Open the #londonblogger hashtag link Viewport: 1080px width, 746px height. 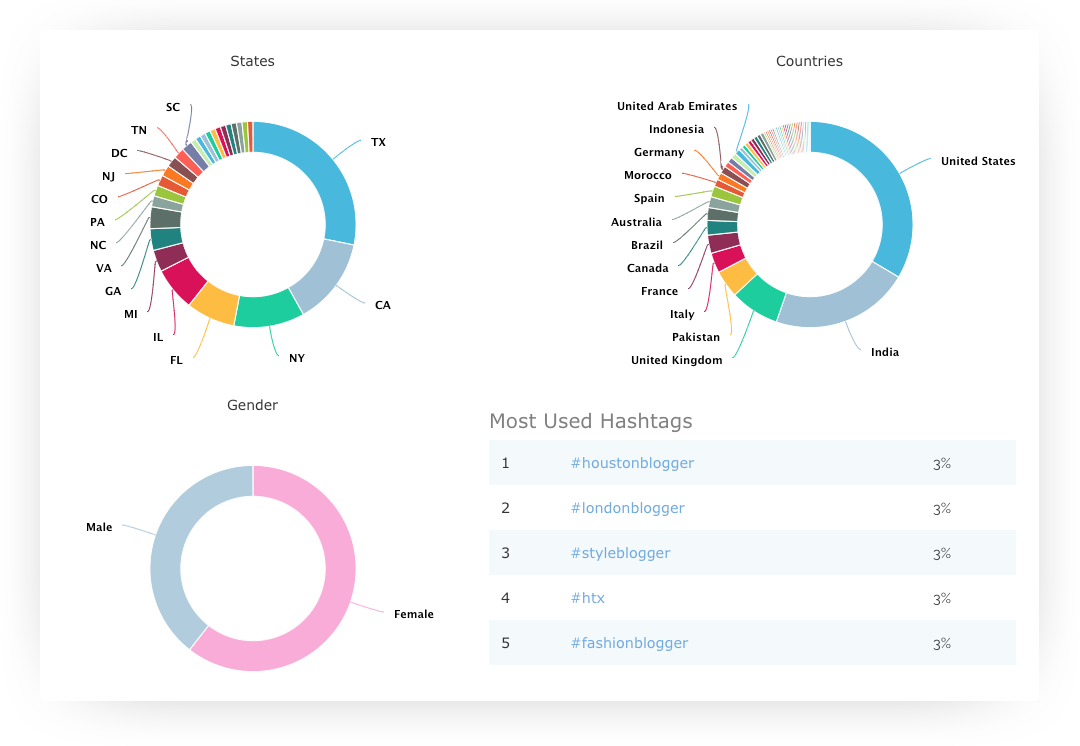pyautogui.click(x=628, y=508)
